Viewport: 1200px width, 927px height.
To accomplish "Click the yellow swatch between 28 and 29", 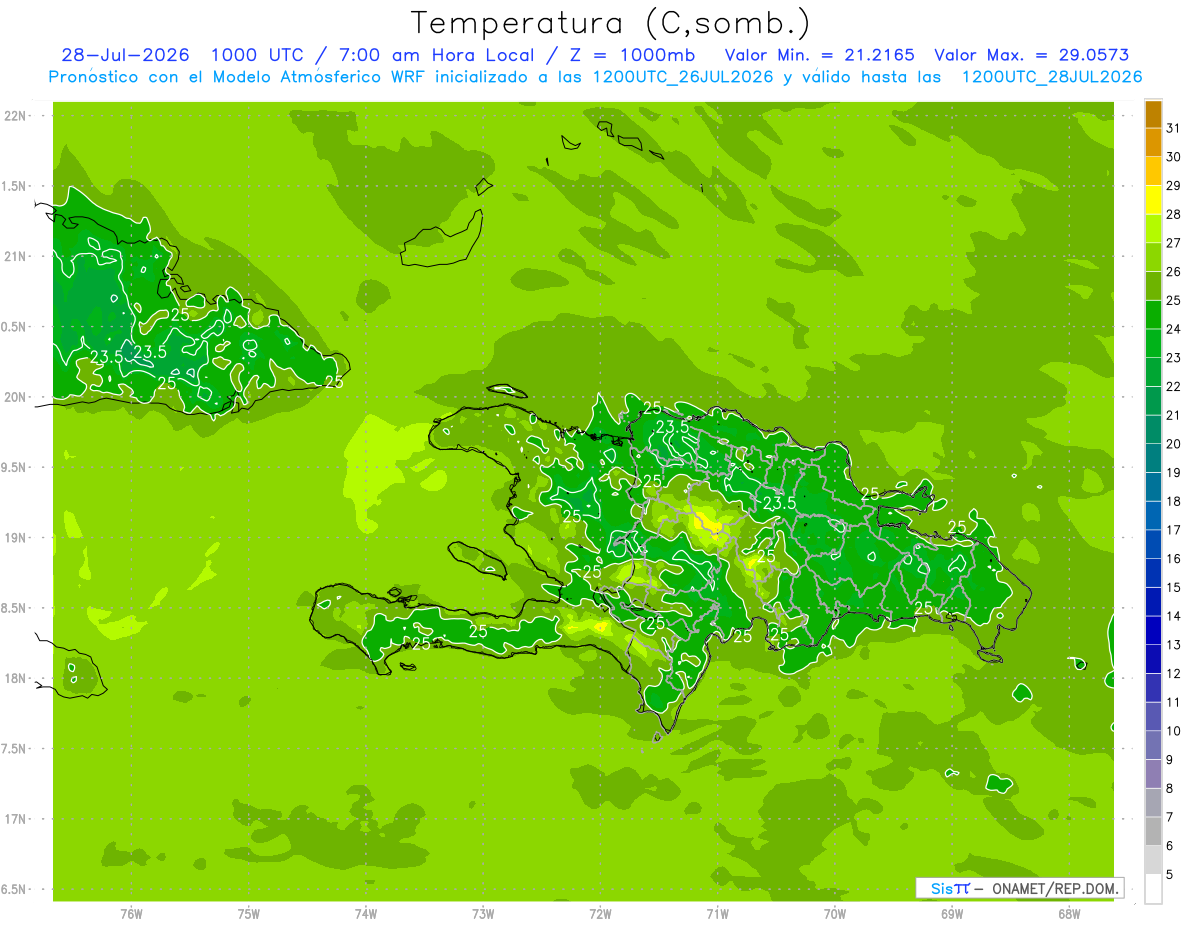I will [x=1153, y=200].
